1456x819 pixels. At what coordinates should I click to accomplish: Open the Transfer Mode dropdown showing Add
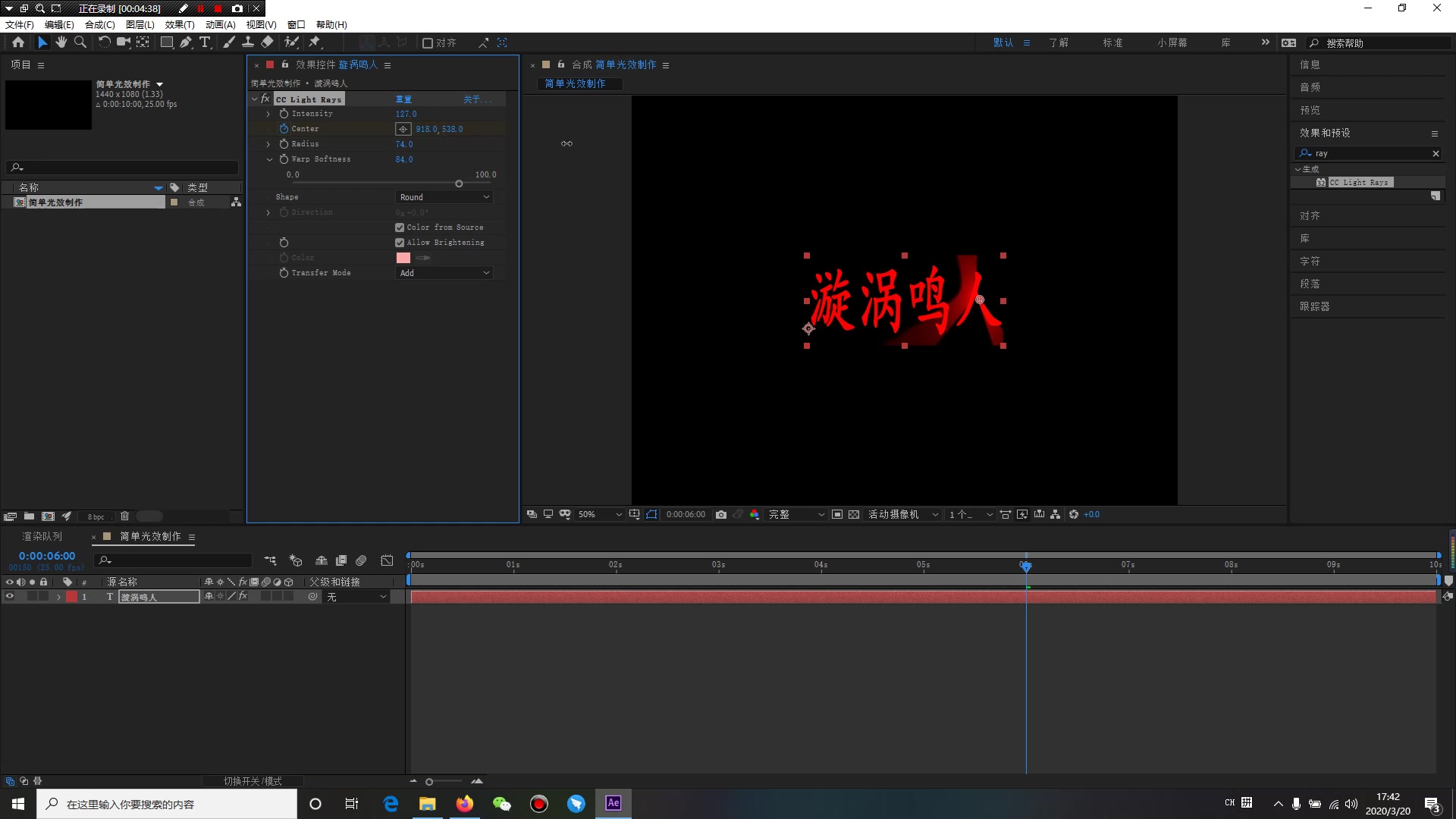[x=444, y=272]
